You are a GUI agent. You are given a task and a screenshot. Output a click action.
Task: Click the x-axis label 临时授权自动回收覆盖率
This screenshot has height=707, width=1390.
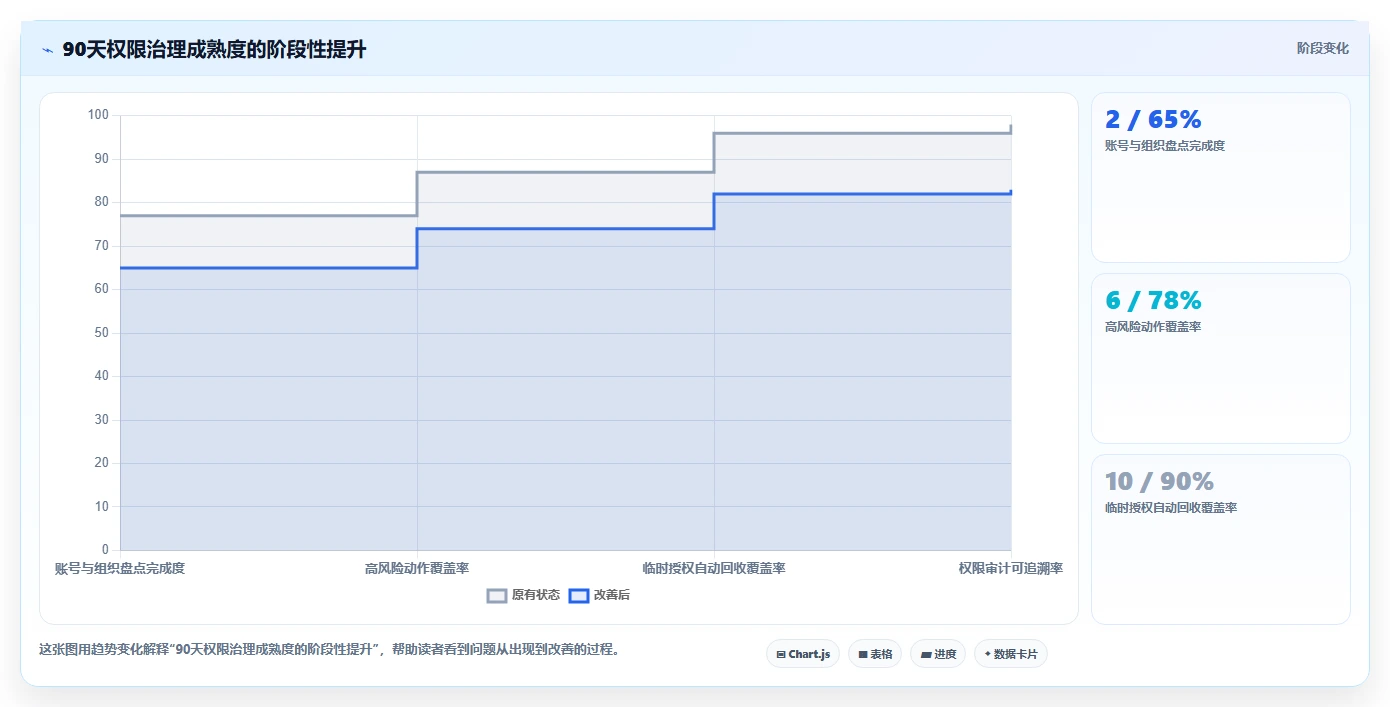714,568
